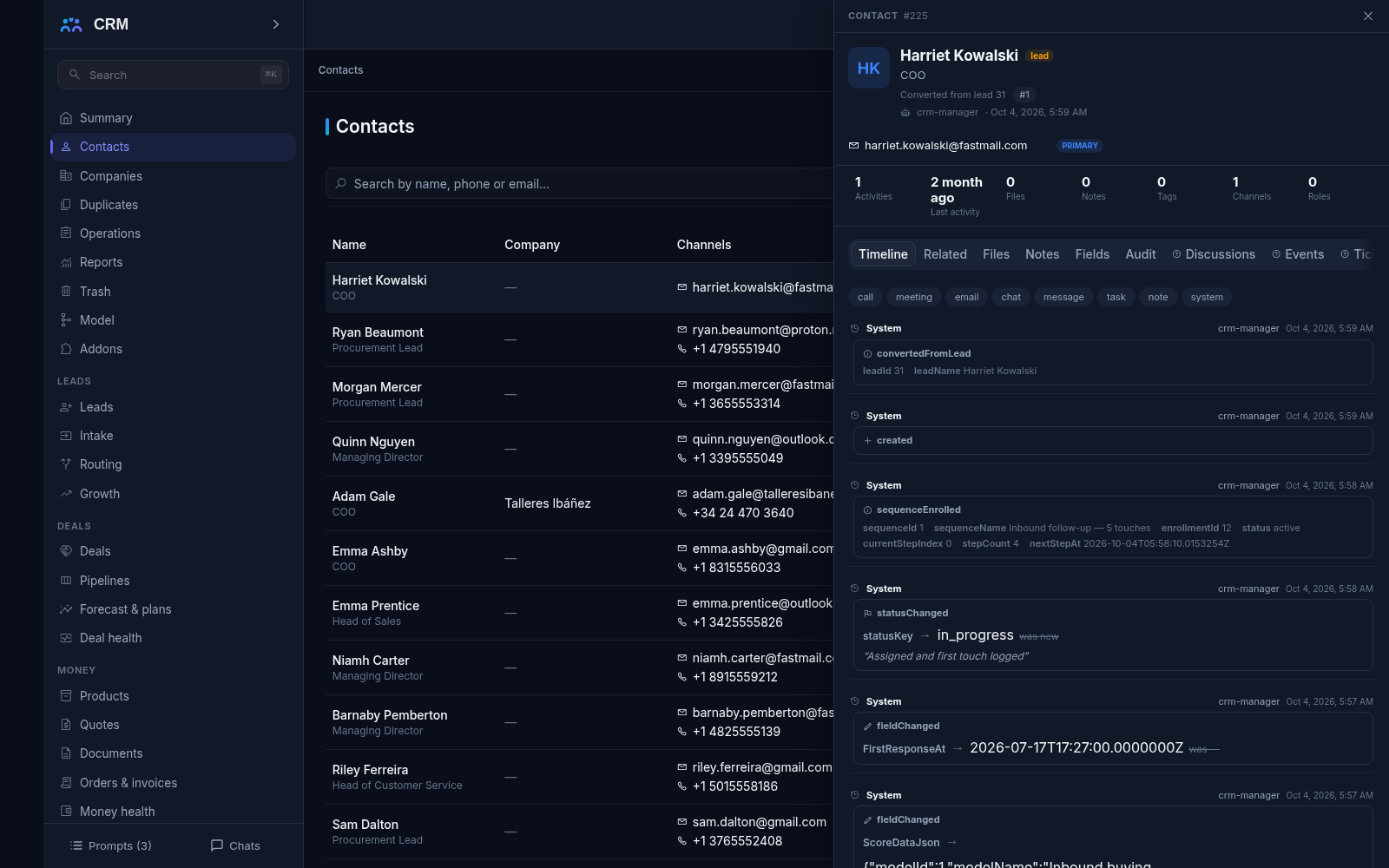
Task: Open the Model schema item
Action: (173, 320)
